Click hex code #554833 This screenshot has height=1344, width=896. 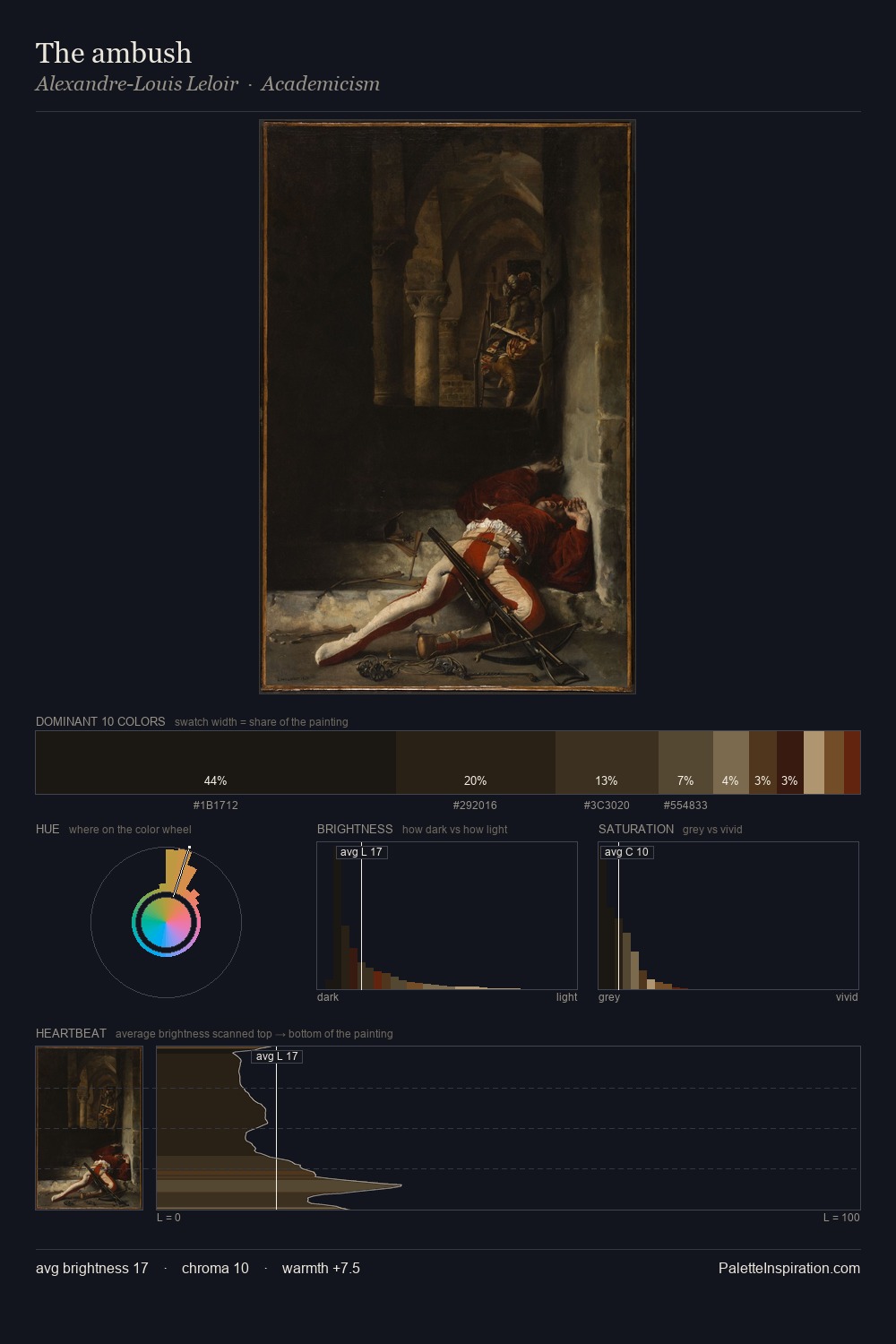click(685, 806)
